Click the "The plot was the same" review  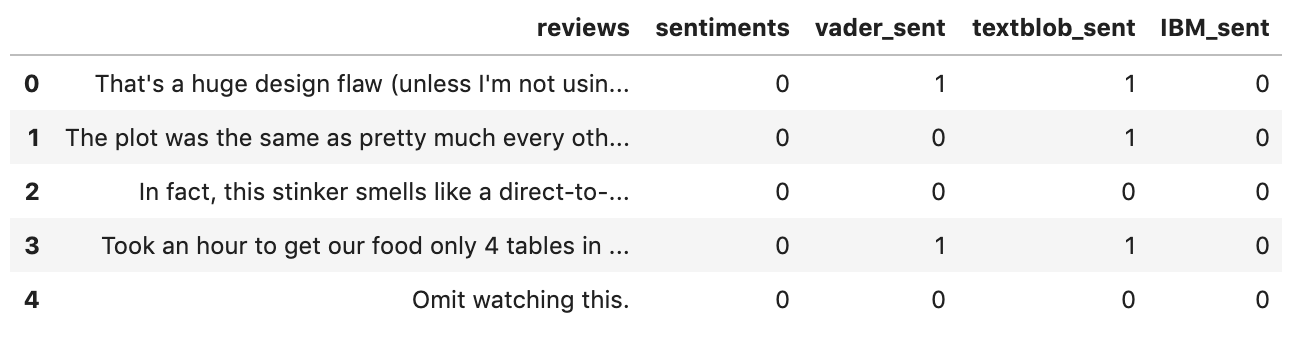click(347, 138)
